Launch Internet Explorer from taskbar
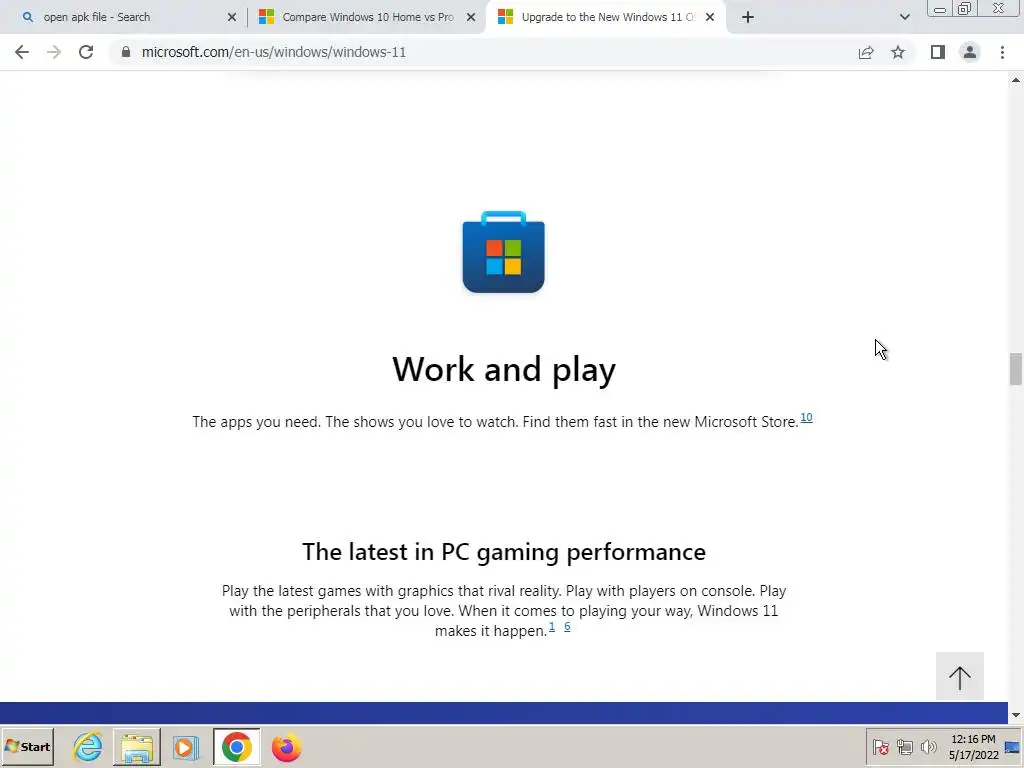This screenshot has height=768, width=1024. tap(88, 747)
